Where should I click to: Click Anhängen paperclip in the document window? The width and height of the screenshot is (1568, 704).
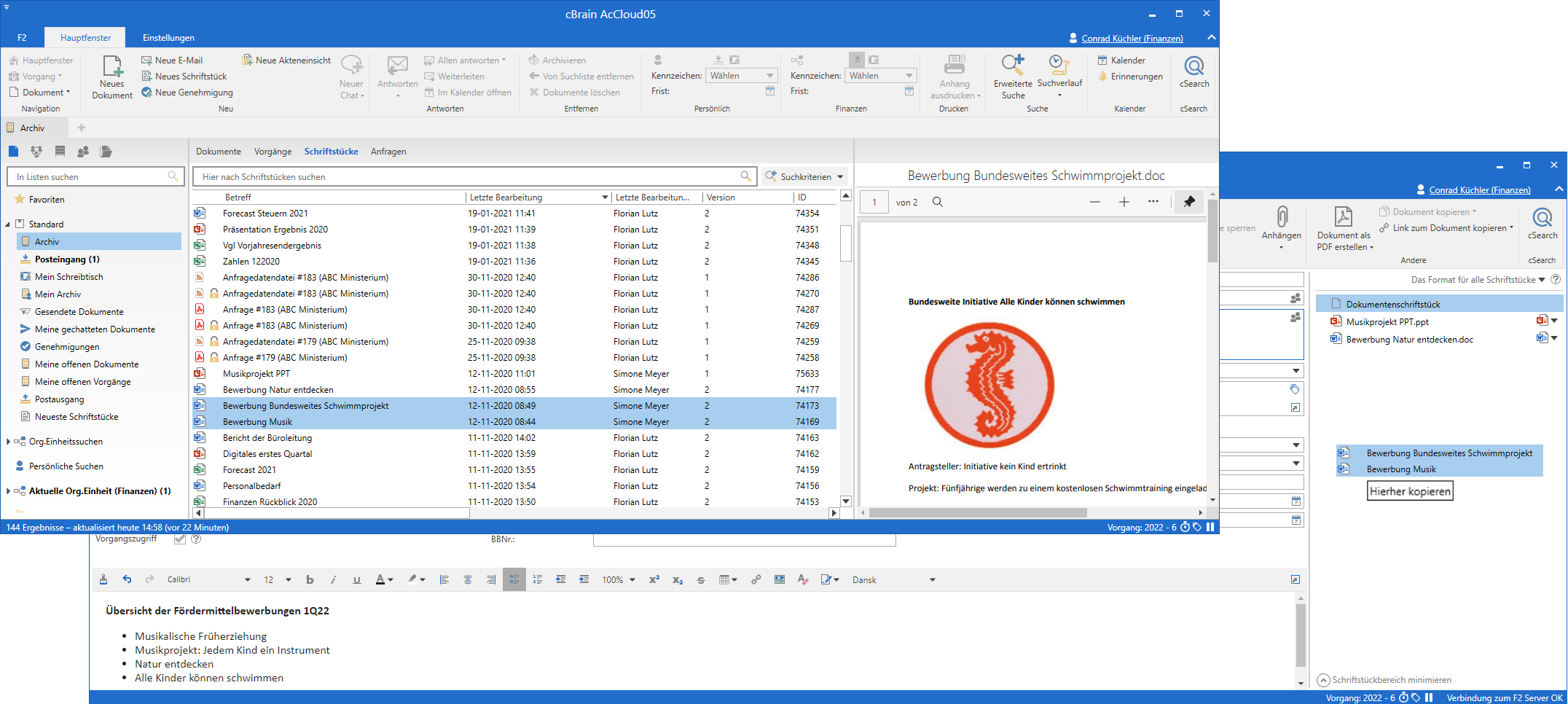[x=1282, y=227]
